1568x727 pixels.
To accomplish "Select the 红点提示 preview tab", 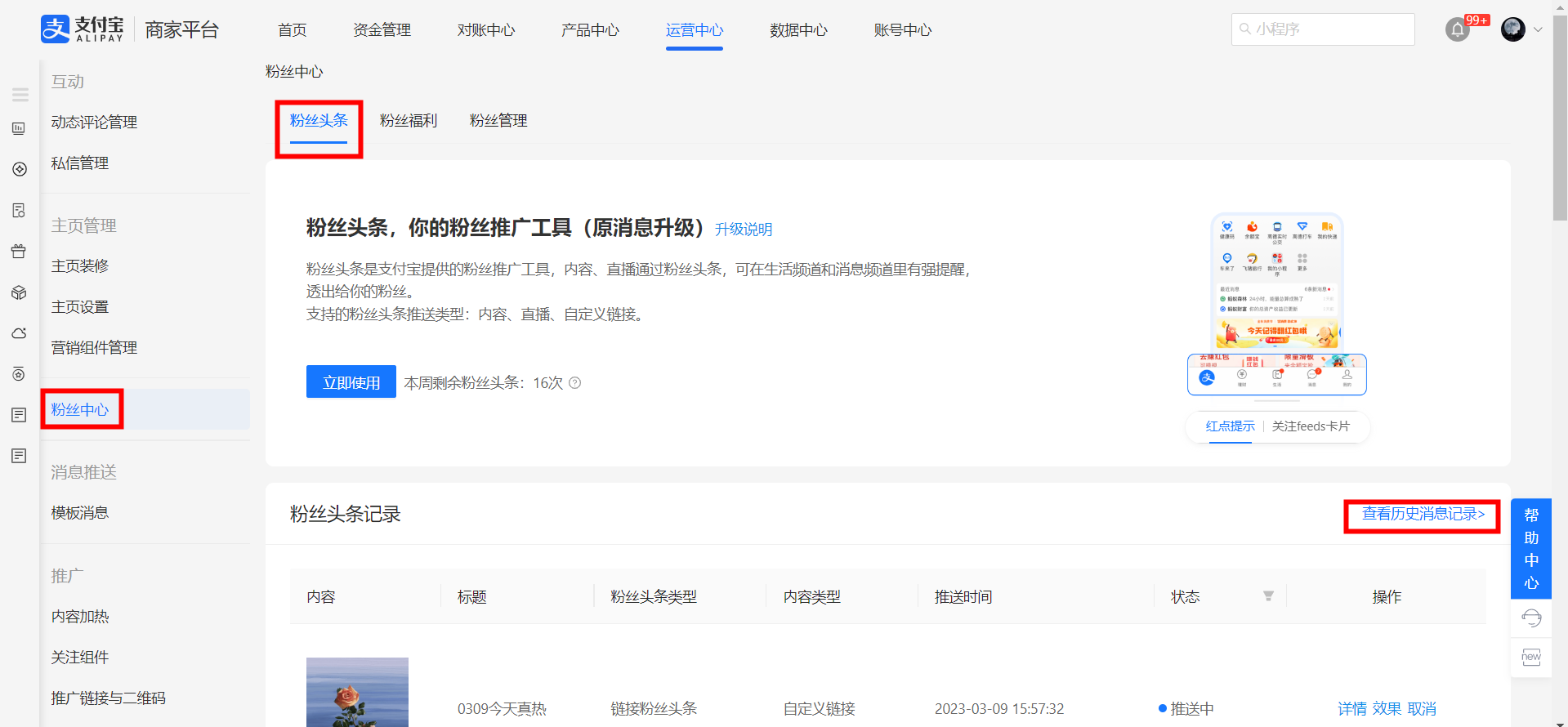I will pos(1231,426).
